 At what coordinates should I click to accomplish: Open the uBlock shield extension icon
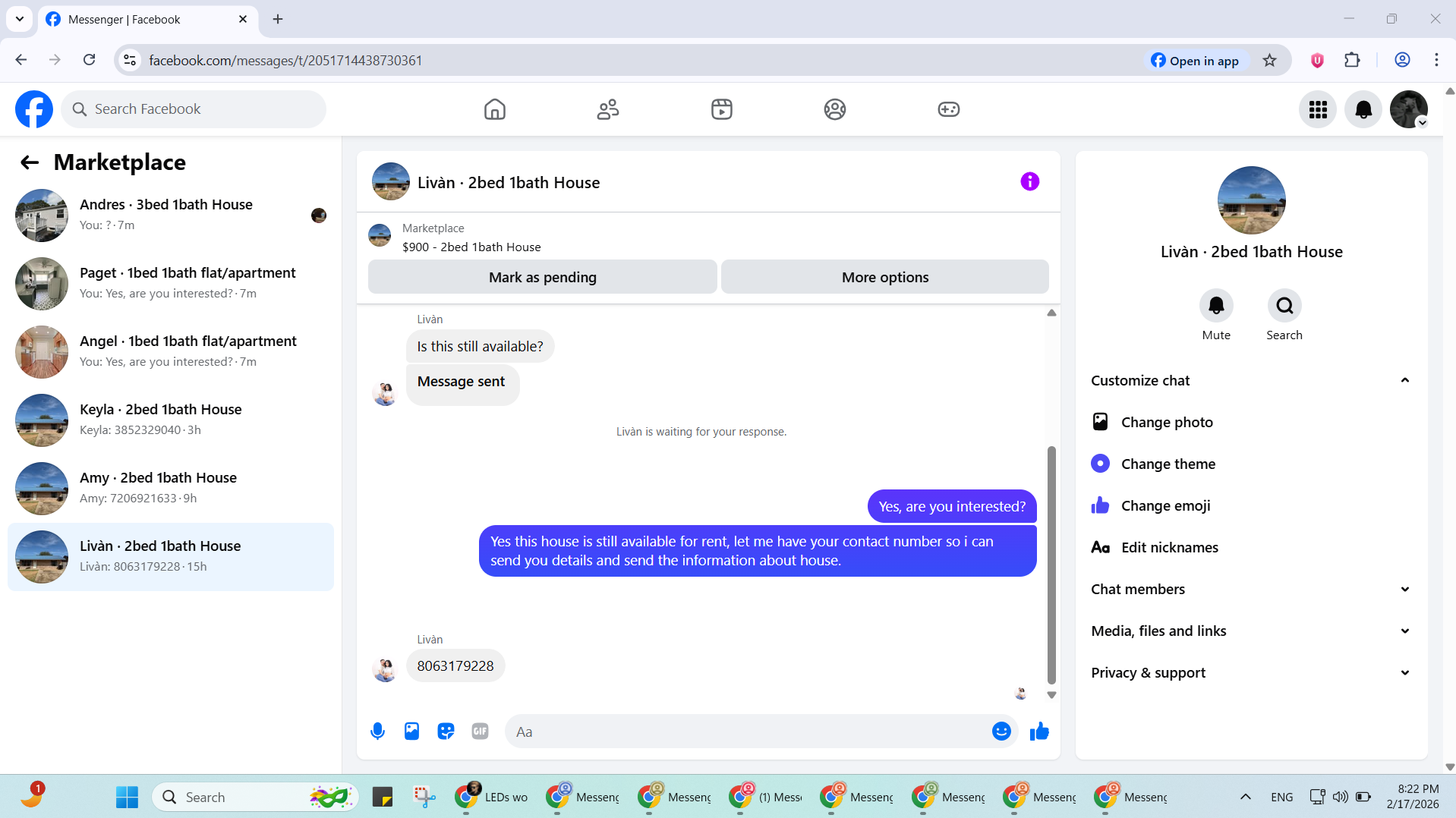1317,60
